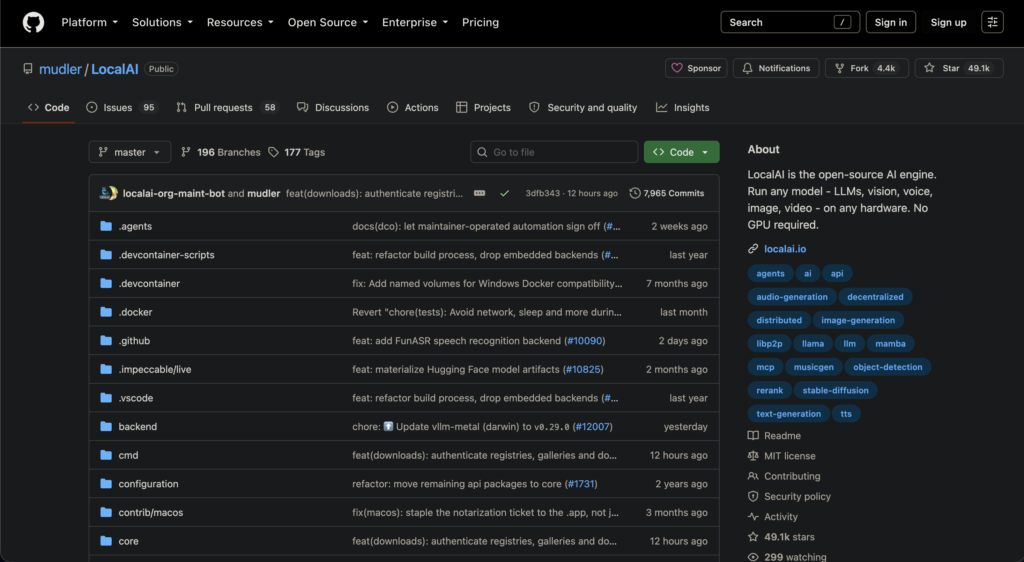This screenshot has height=562, width=1024.
Task: Select the stable-diffusion topic tag
Action: (835, 390)
